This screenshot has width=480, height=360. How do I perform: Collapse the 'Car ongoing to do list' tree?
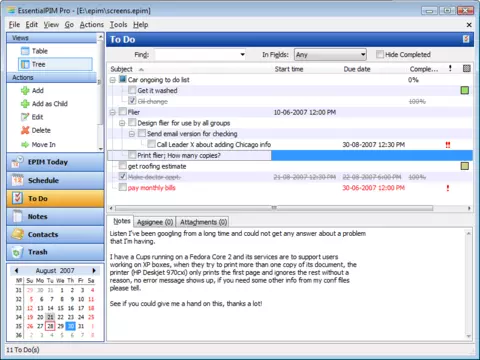113,80
